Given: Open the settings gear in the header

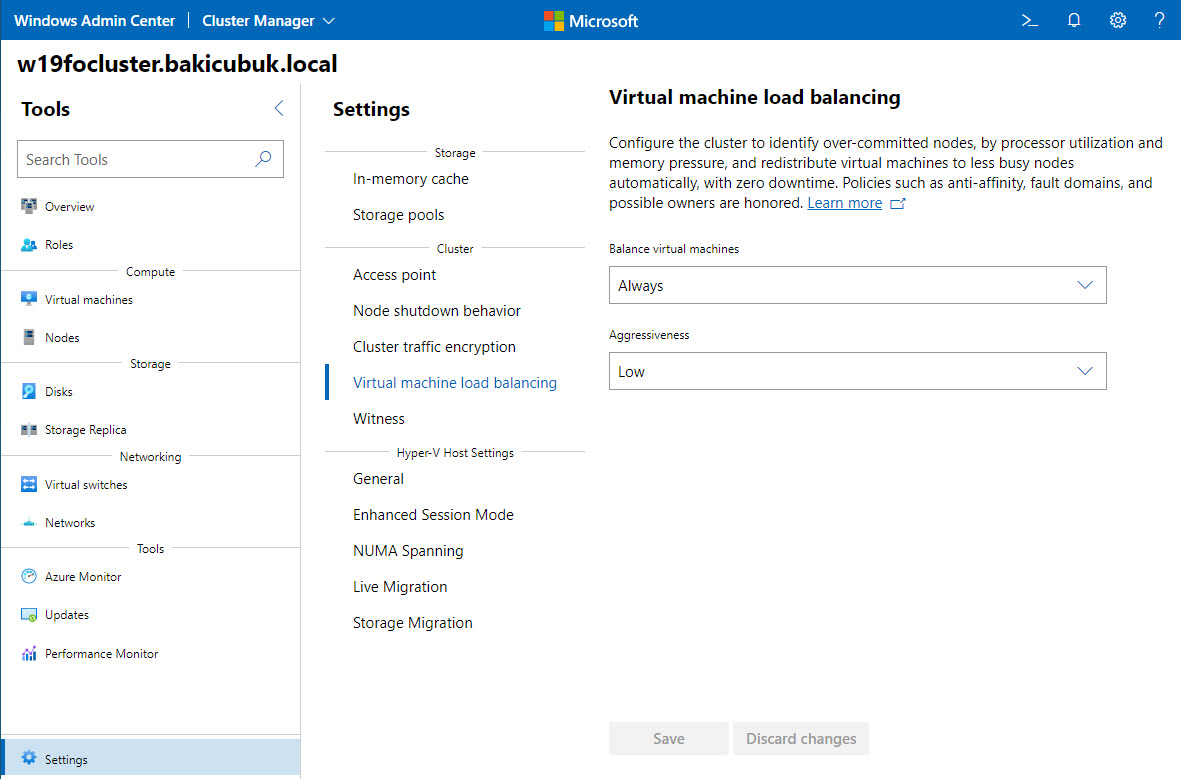Looking at the screenshot, I should click(1118, 20).
